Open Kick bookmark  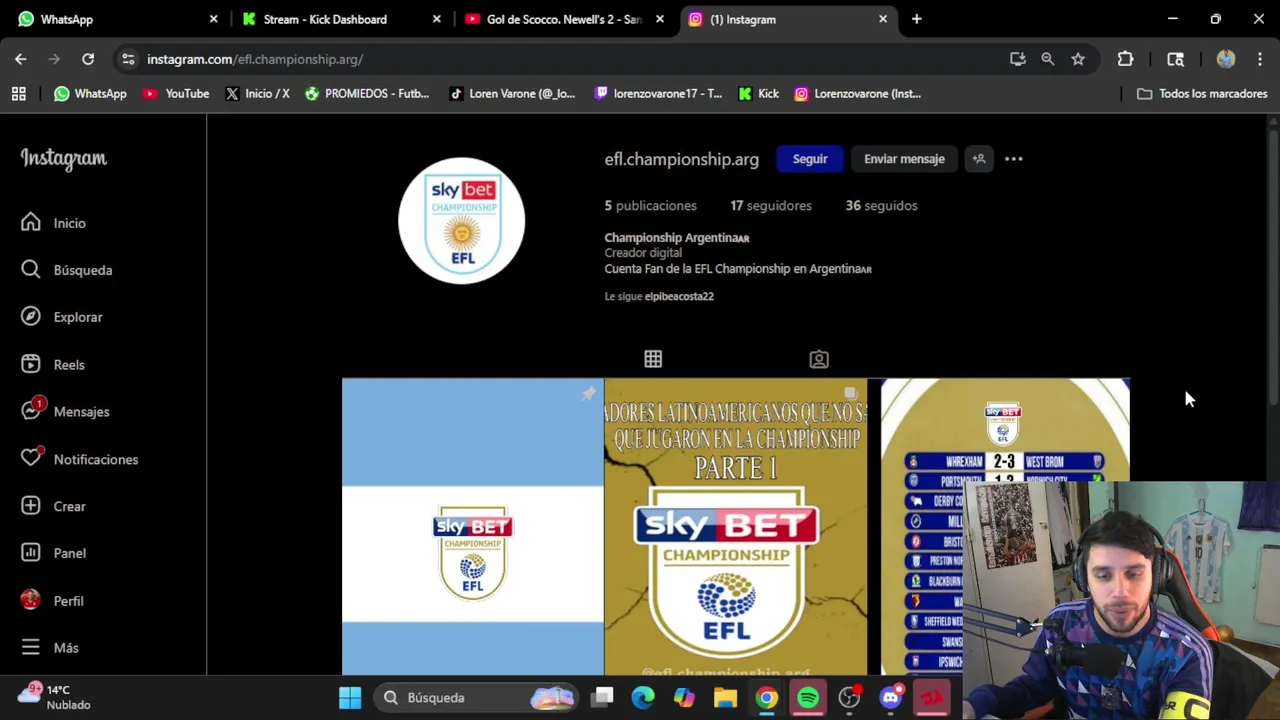coord(758,94)
